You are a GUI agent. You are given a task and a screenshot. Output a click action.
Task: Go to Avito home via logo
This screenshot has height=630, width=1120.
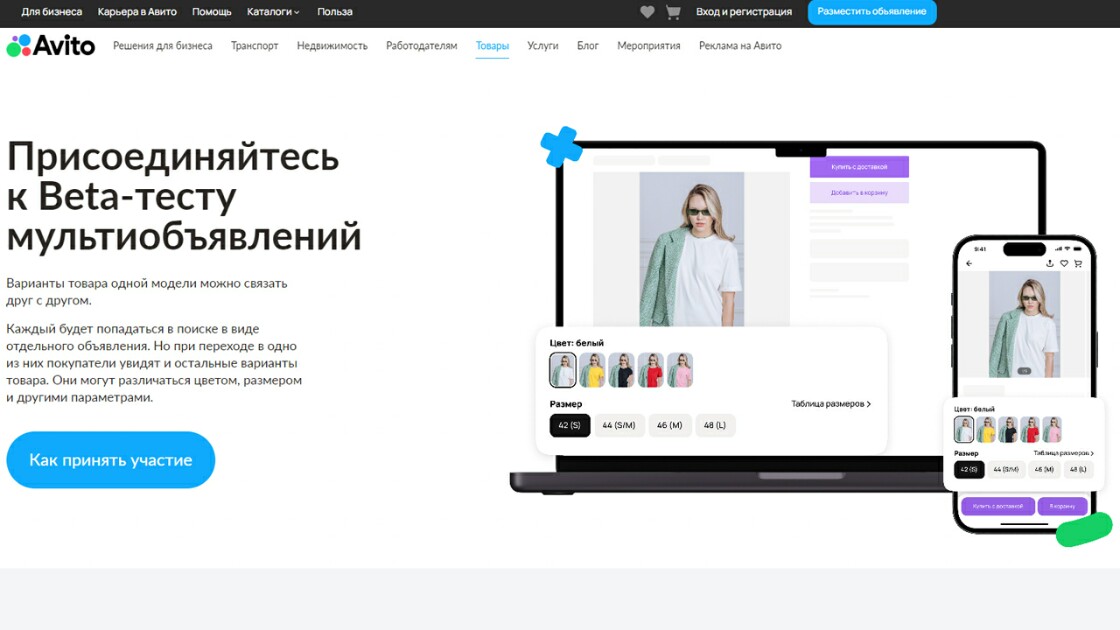pyautogui.click(x=51, y=46)
